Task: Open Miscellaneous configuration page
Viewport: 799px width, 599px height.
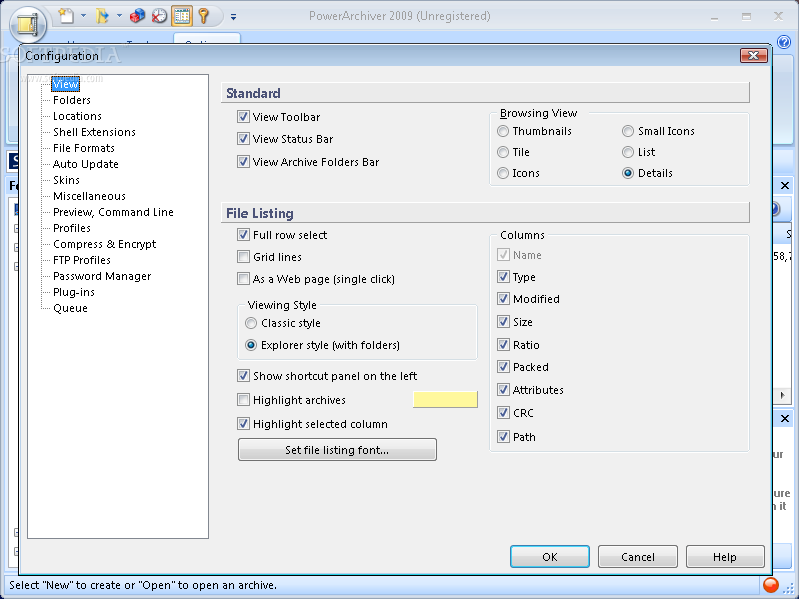Action: (x=89, y=196)
